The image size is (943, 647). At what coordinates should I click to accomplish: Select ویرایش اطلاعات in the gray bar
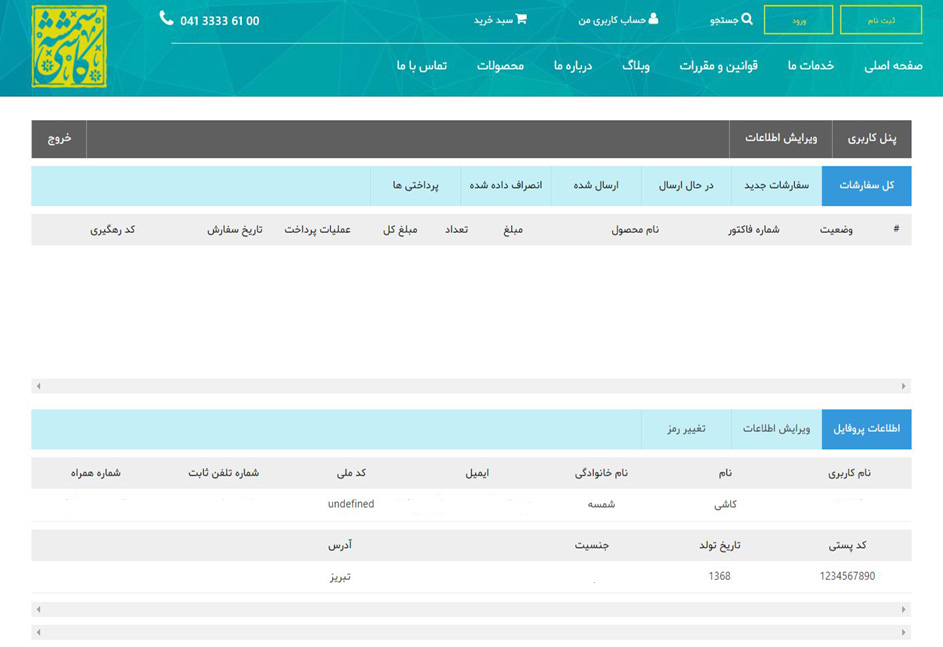coord(781,138)
